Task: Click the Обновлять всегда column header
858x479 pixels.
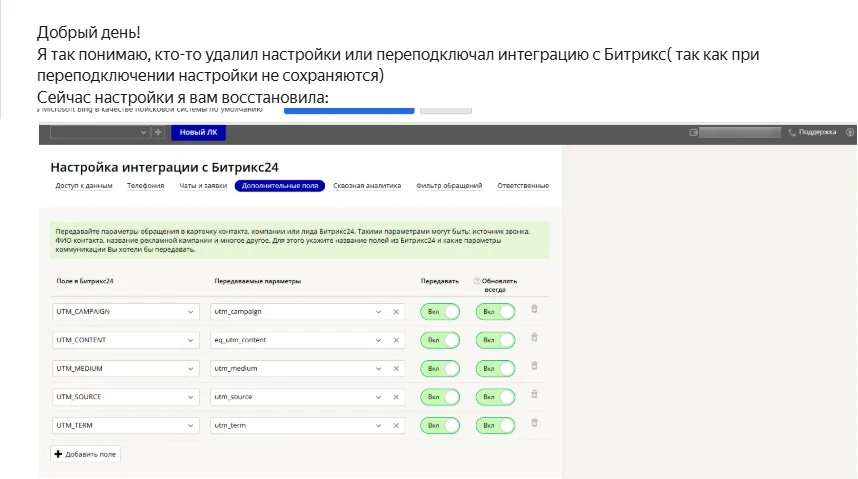Action: pos(499,285)
